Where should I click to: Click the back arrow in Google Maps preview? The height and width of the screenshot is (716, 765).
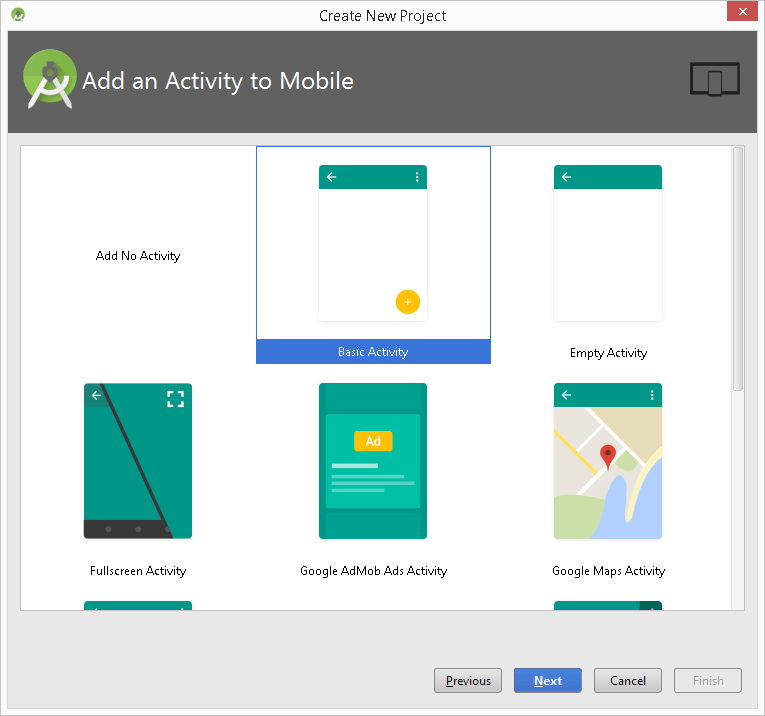[x=566, y=395]
